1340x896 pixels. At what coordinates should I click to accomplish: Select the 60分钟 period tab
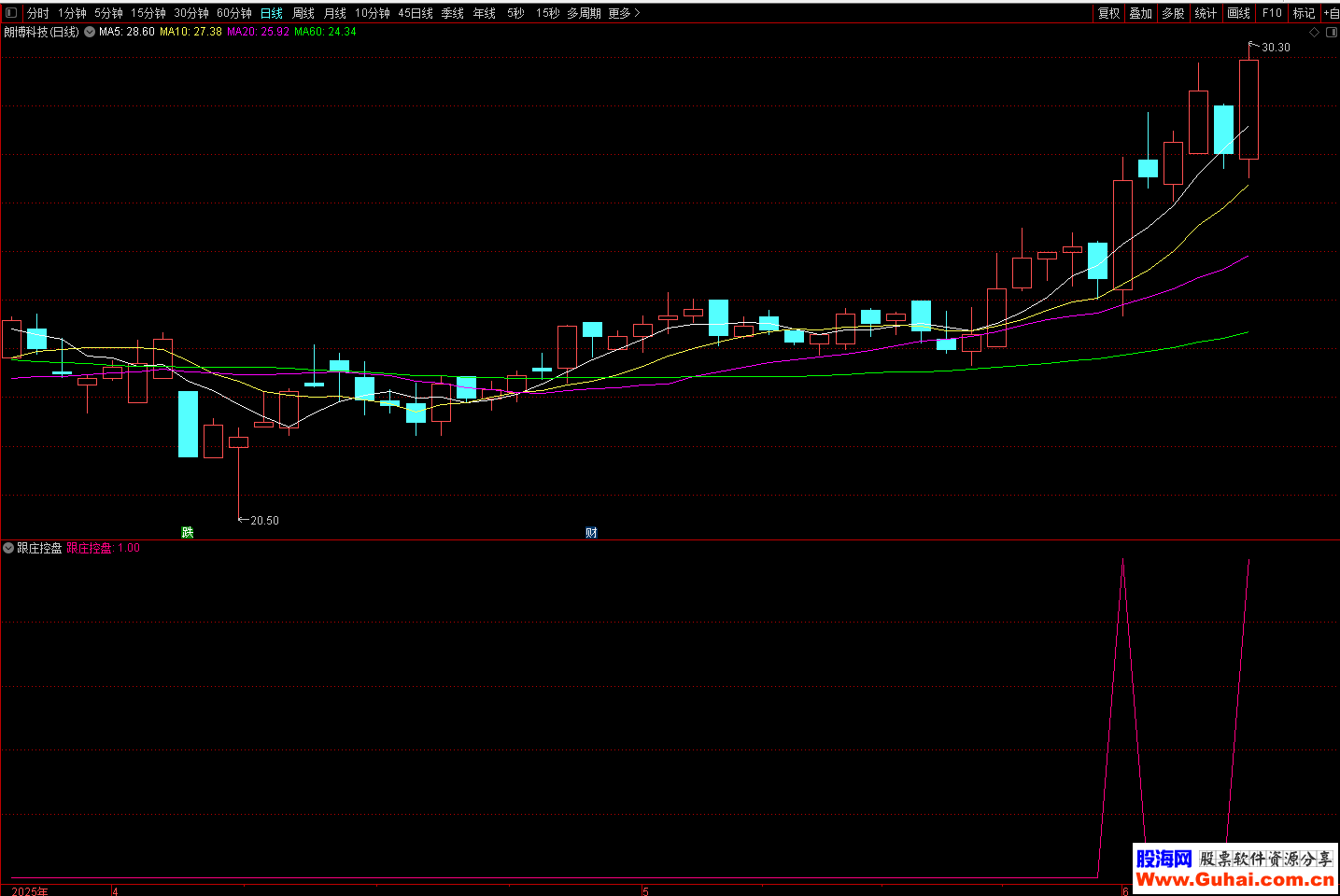point(234,13)
